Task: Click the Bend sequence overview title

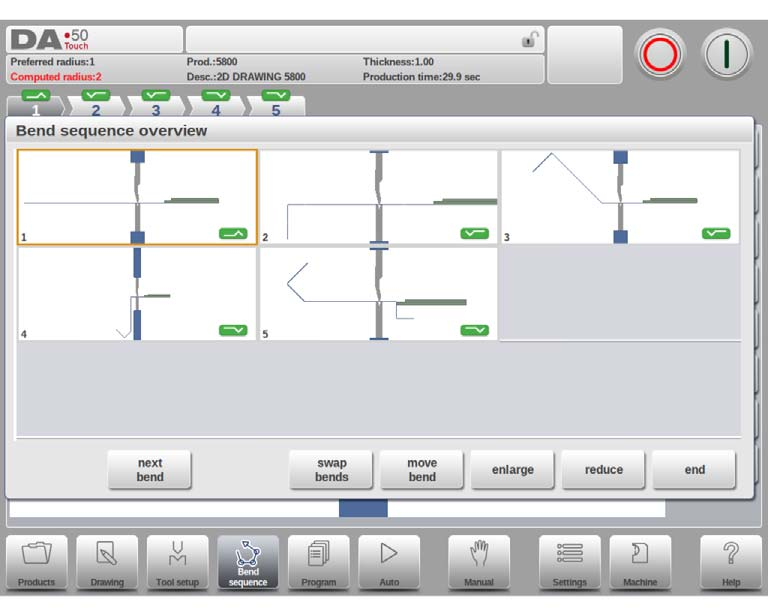Action: point(112,131)
